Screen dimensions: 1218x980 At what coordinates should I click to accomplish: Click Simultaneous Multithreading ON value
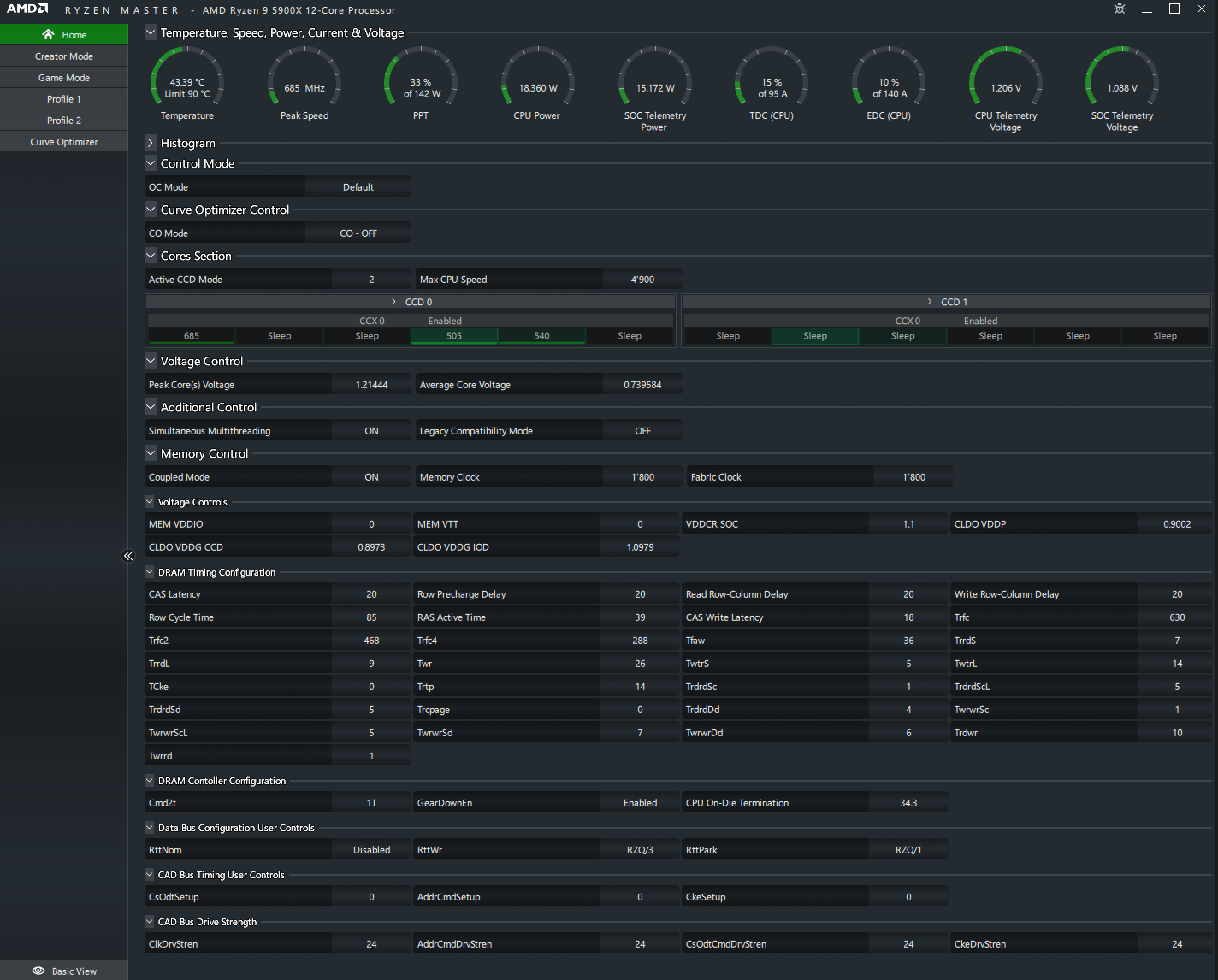[x=371, y=431]
